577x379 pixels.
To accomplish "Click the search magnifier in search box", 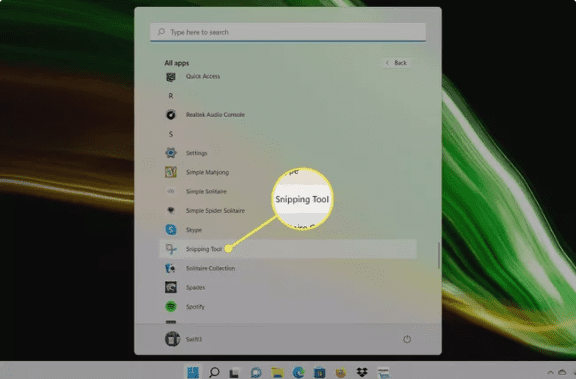I will coord(161,32).
